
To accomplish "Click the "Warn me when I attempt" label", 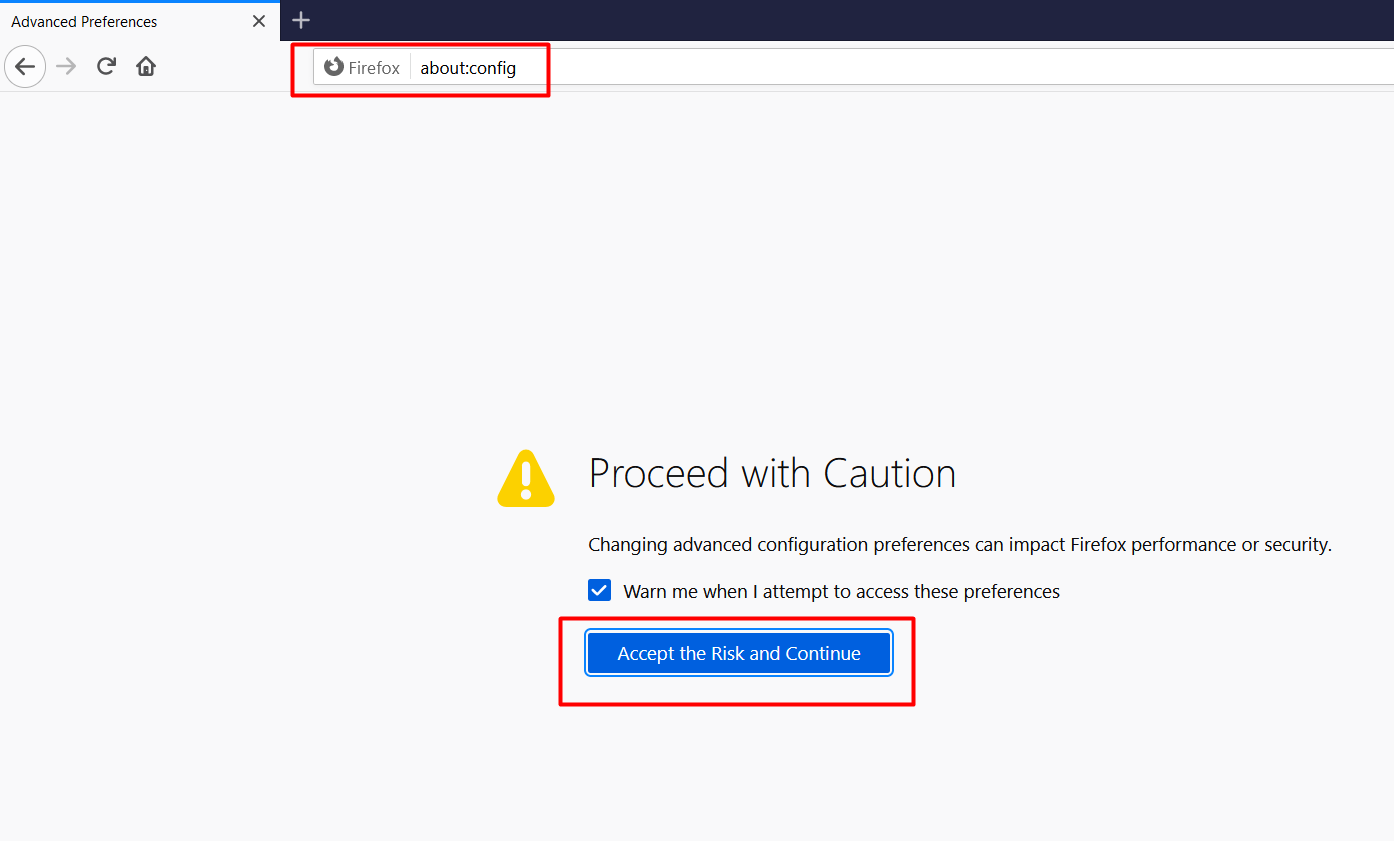I will pos(841,592).
